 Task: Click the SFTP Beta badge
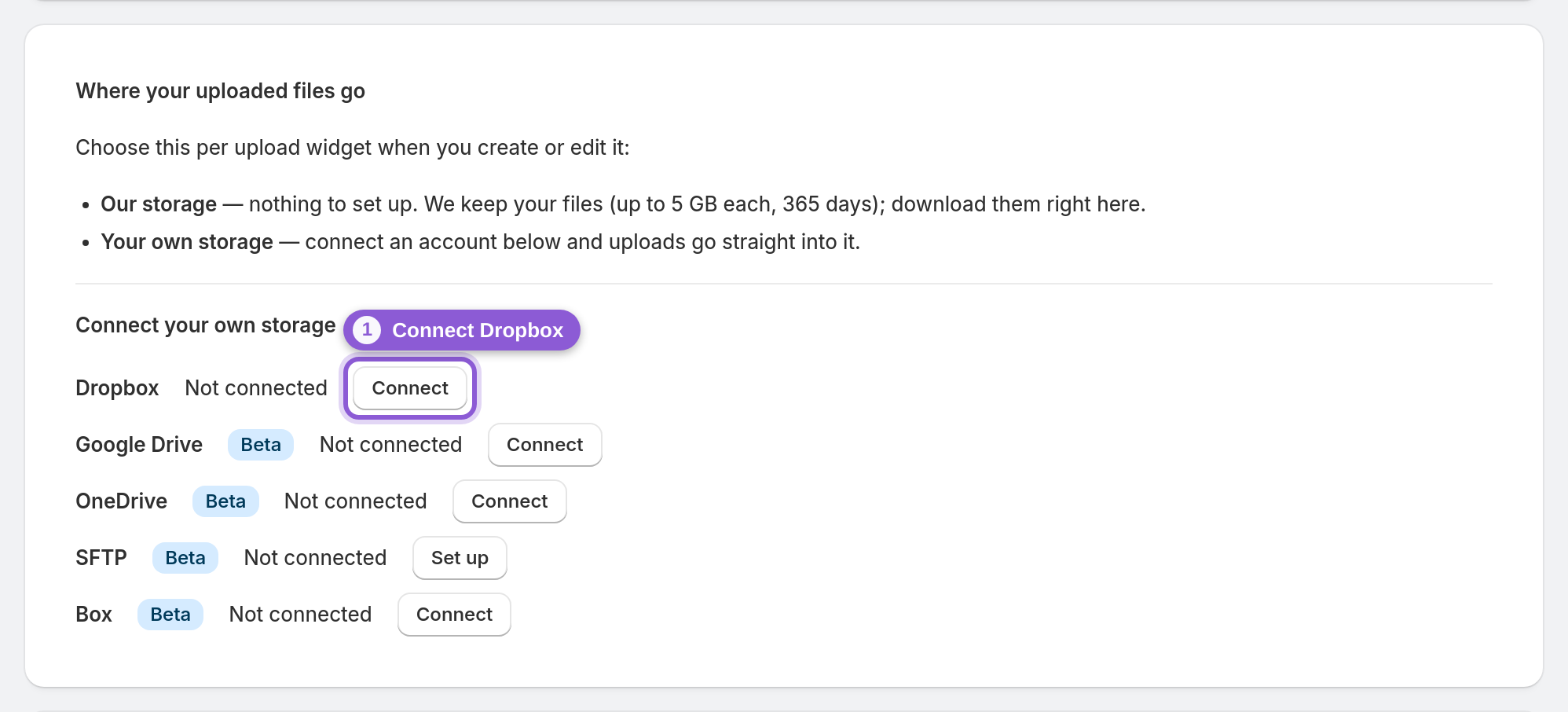(185, 558)
